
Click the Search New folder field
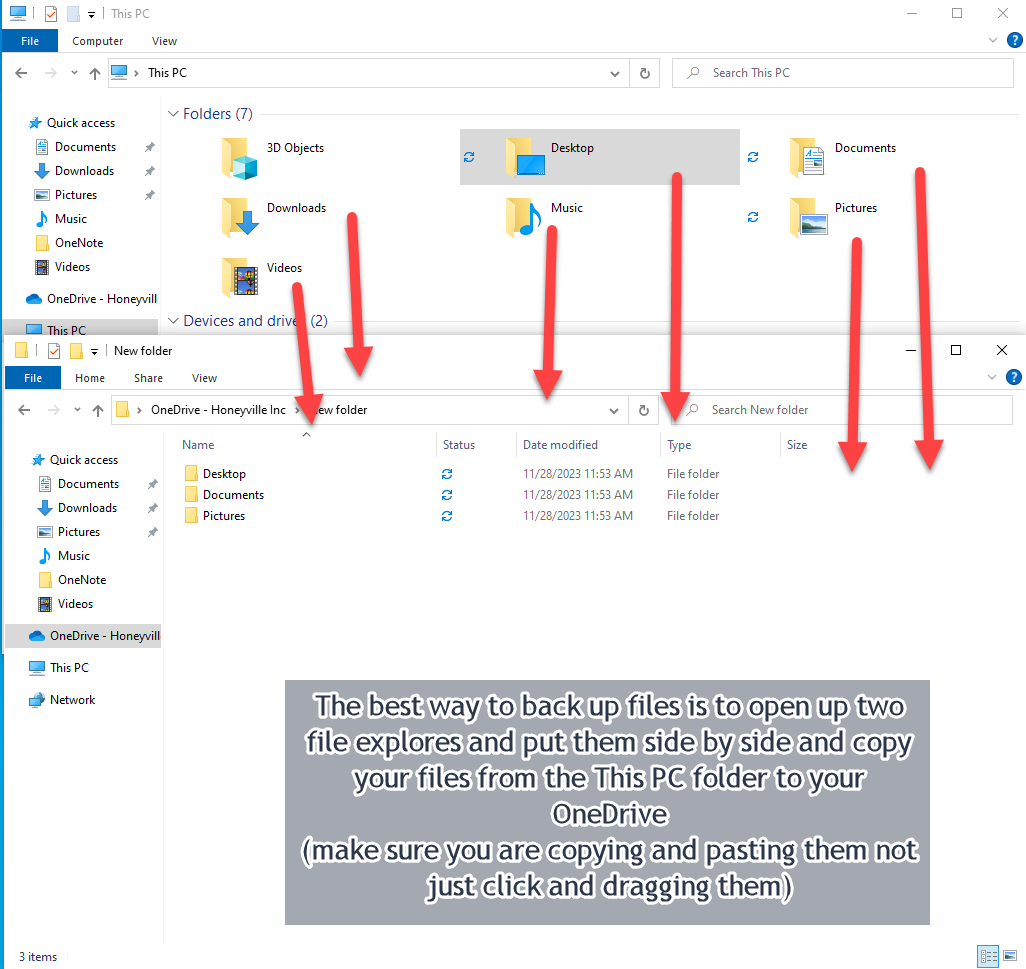(x=842, y=410)
